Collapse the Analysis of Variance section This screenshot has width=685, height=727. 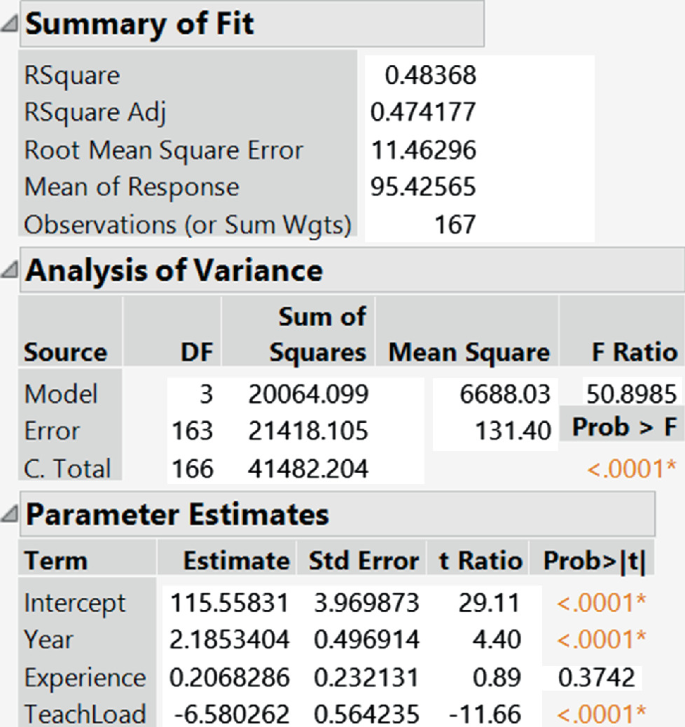point(9,270)
